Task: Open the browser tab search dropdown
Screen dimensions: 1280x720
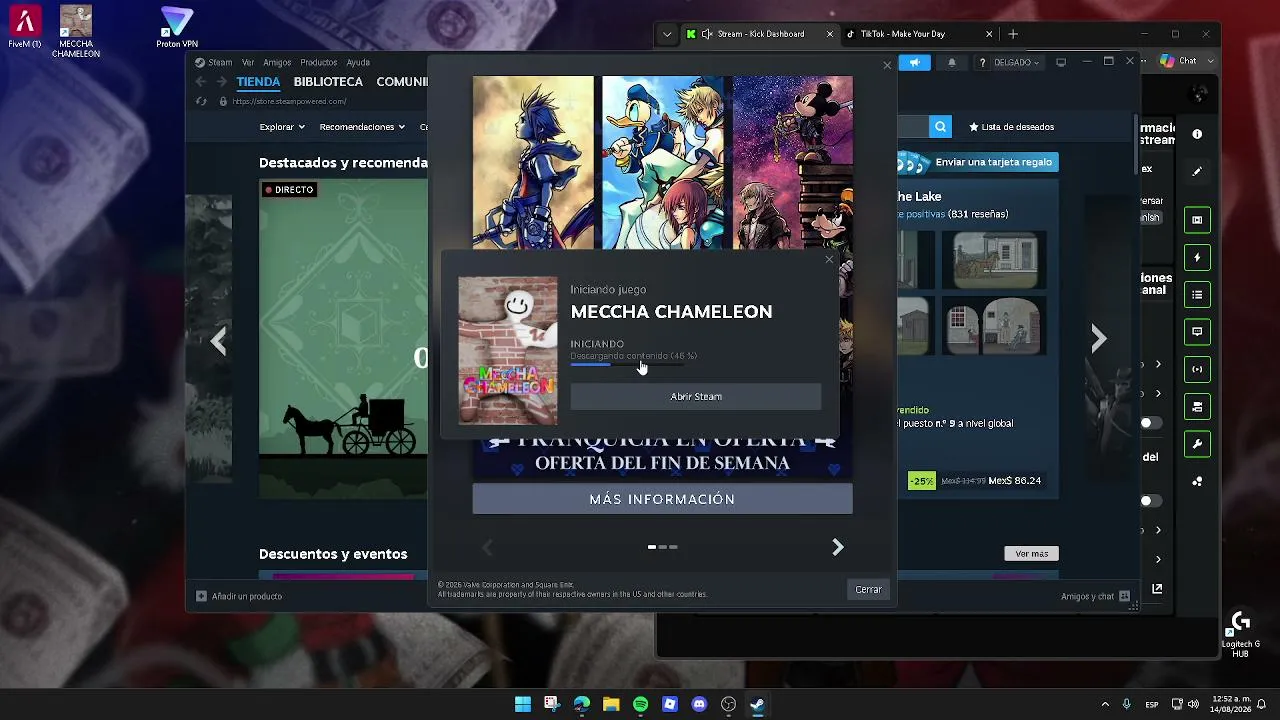Action: (667, 34)
